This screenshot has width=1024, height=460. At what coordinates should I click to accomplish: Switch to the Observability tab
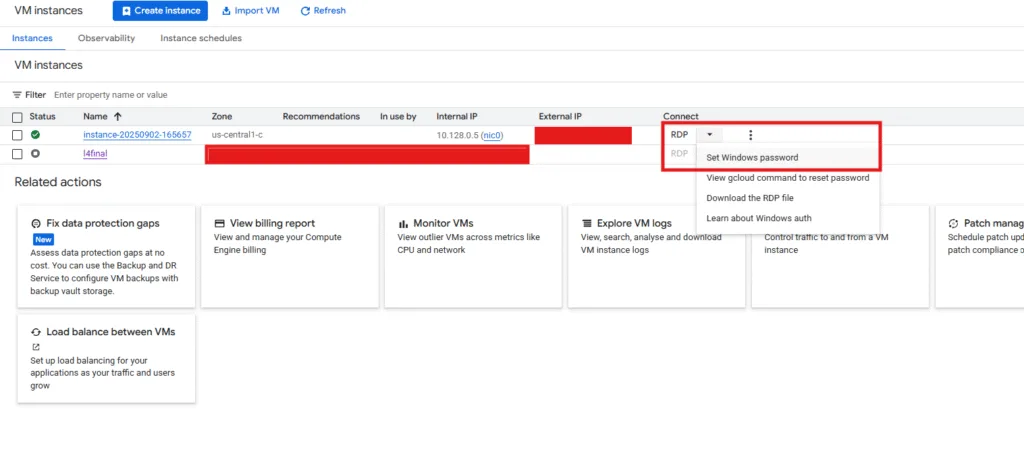106,38
